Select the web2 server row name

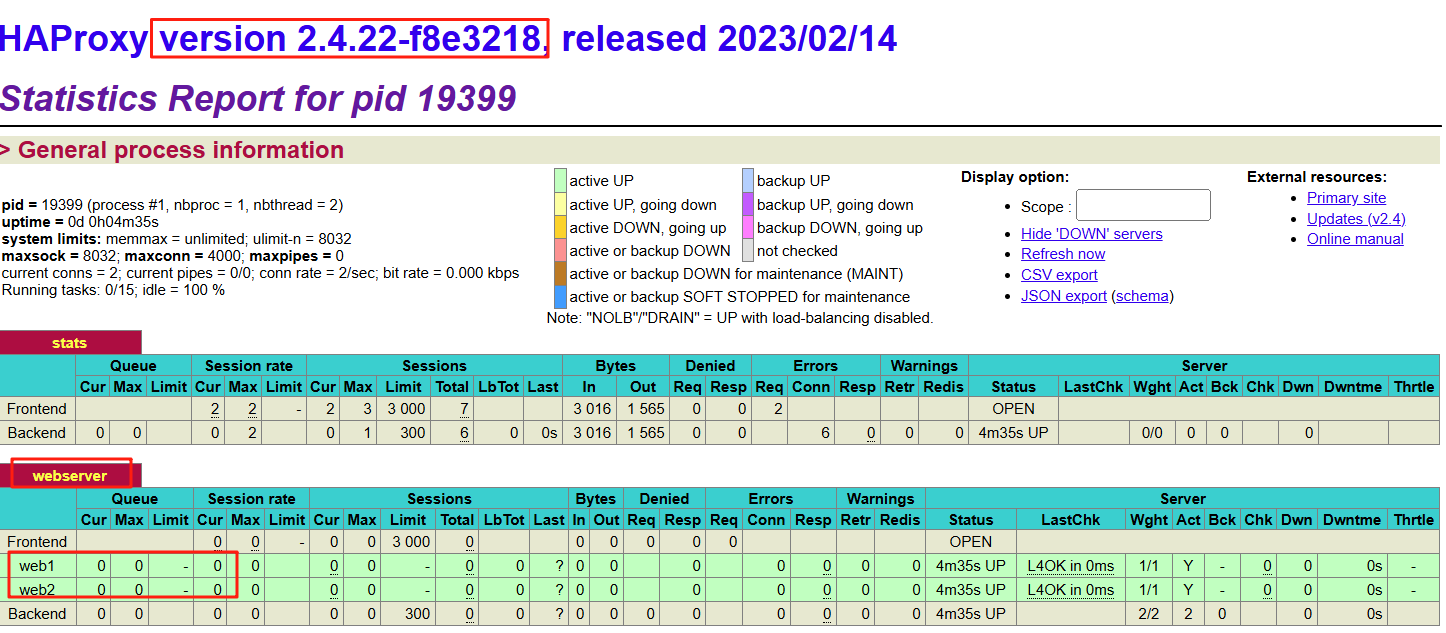point(38,589)
